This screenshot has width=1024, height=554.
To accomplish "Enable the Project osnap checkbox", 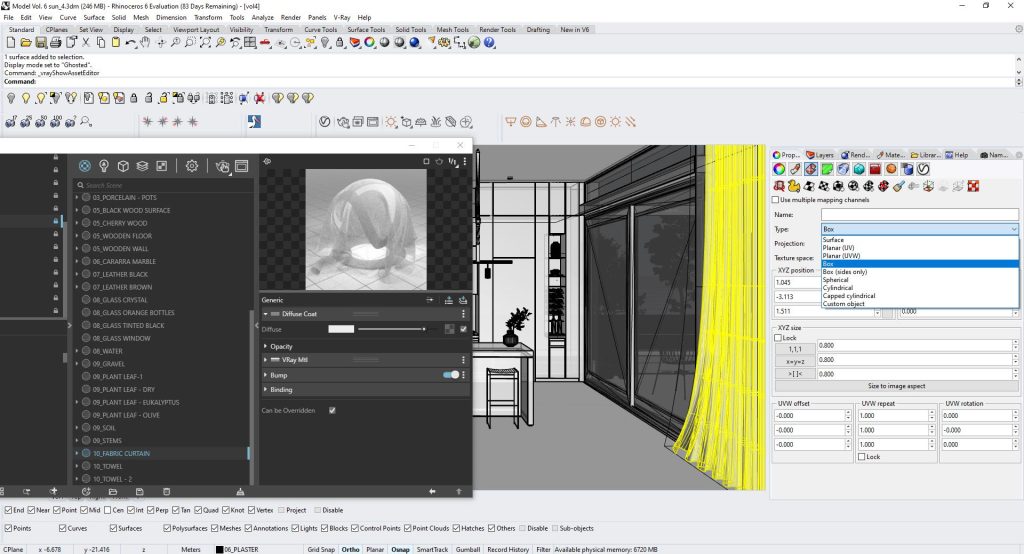I will click(281, 510).
